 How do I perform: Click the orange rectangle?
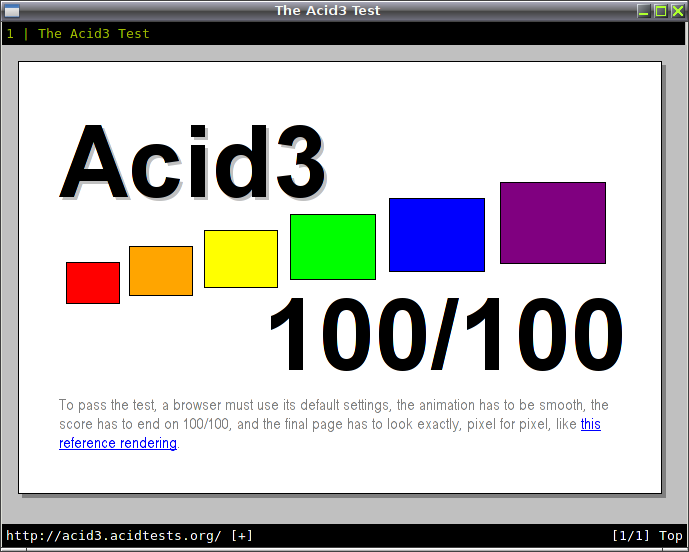click(161, 271)
